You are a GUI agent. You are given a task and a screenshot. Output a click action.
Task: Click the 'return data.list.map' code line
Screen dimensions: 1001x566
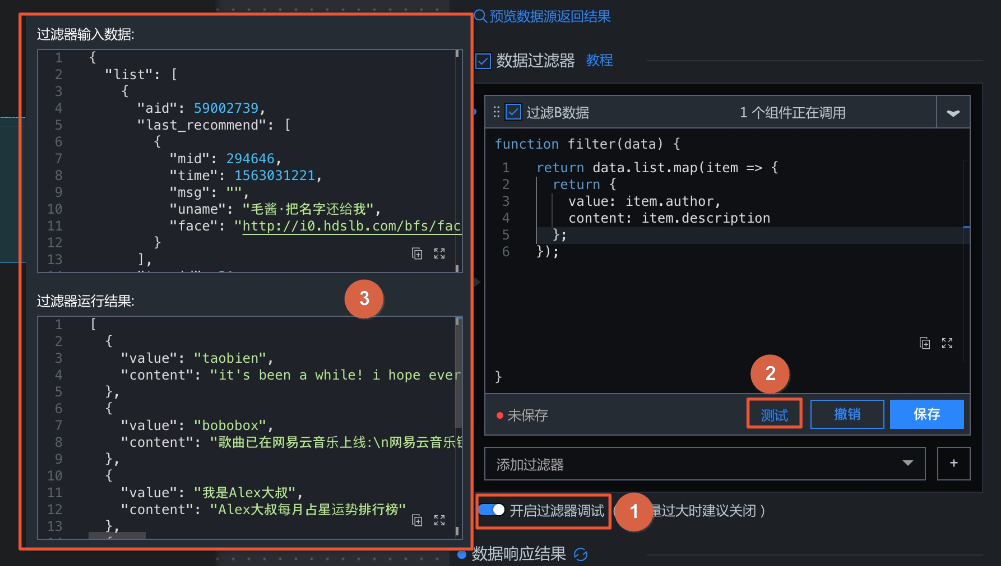(657, 167)
